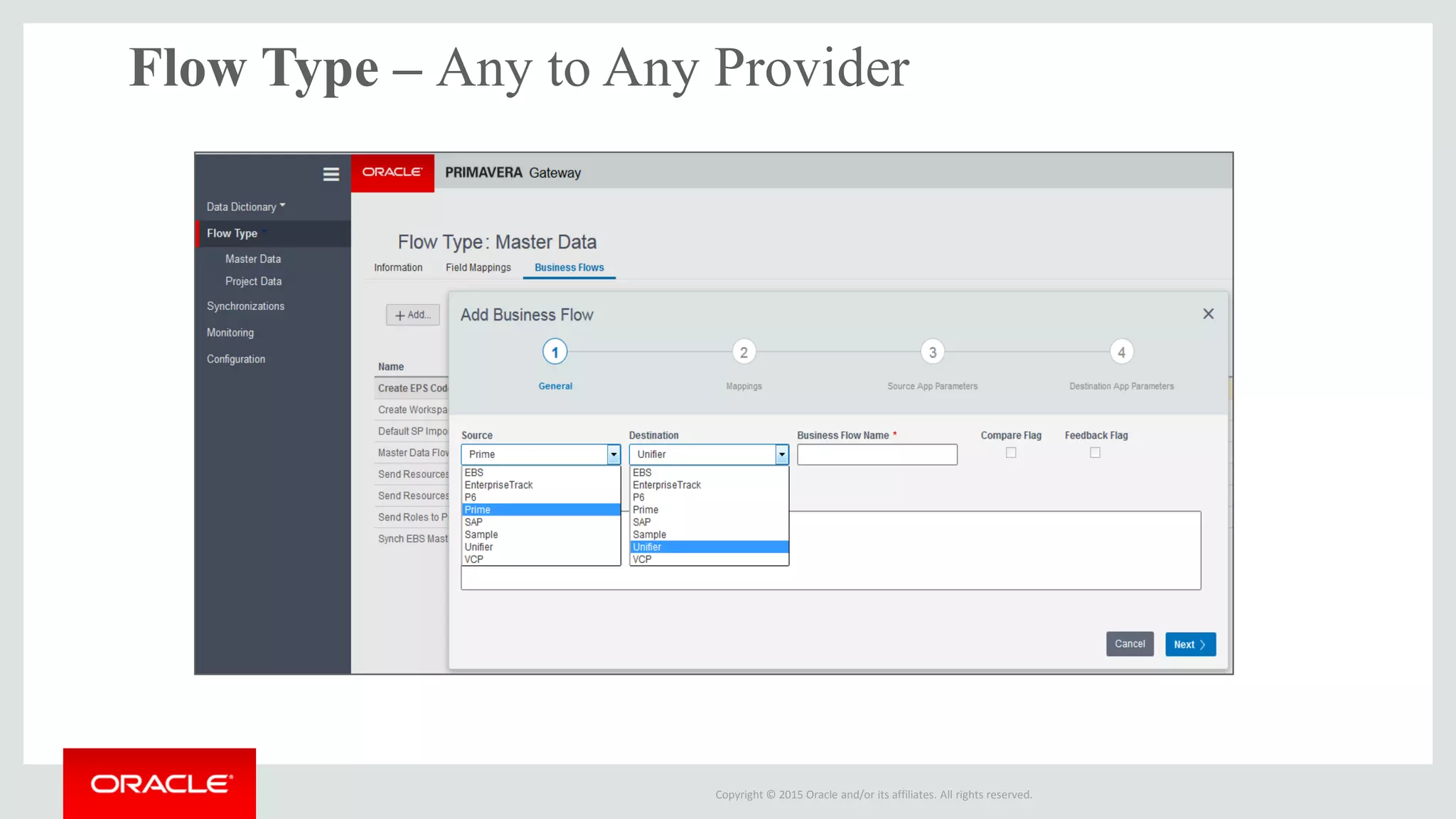
Task: Select the Send Roles to P row
Action: (412, 518)
